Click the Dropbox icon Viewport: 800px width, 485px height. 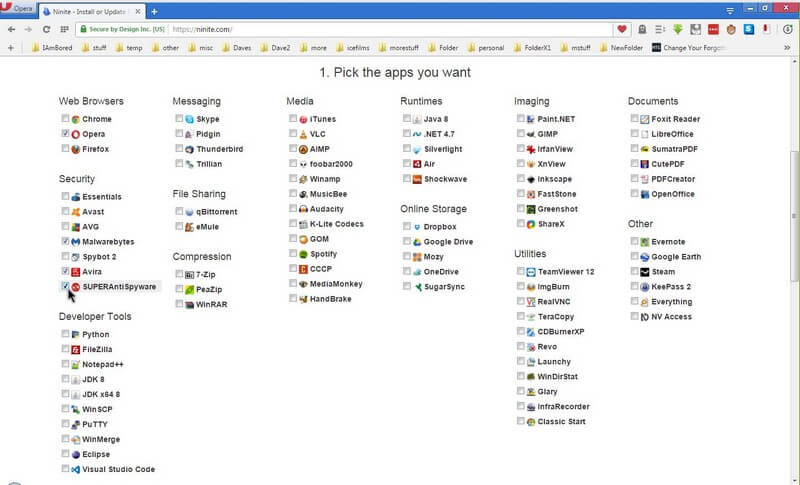(417, 227)
